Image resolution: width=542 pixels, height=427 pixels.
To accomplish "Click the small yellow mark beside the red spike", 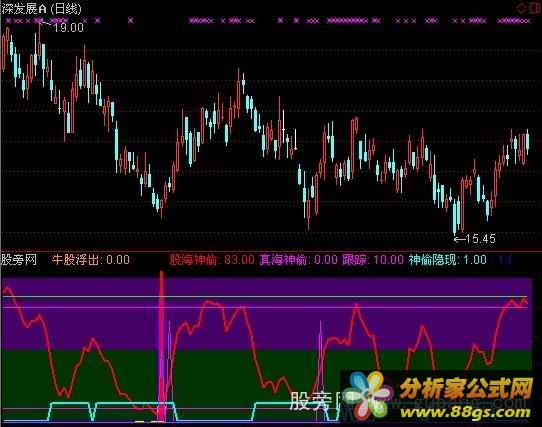I will point(139,422).
